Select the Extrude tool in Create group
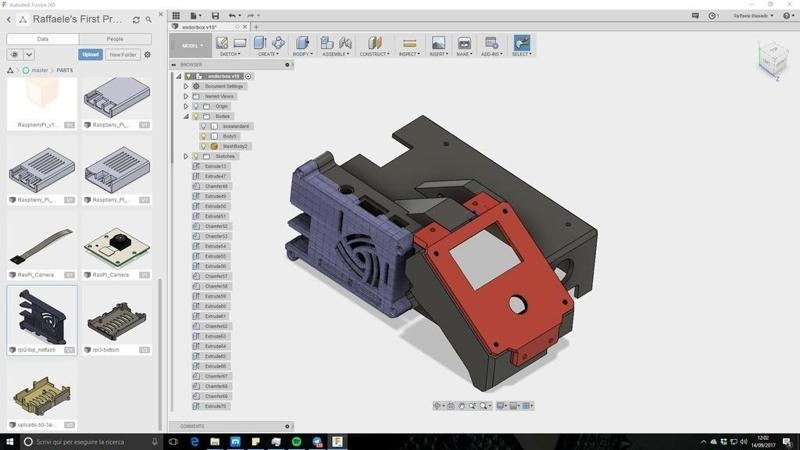Screen dimensions: 800x450 click(x=260, y=43)
